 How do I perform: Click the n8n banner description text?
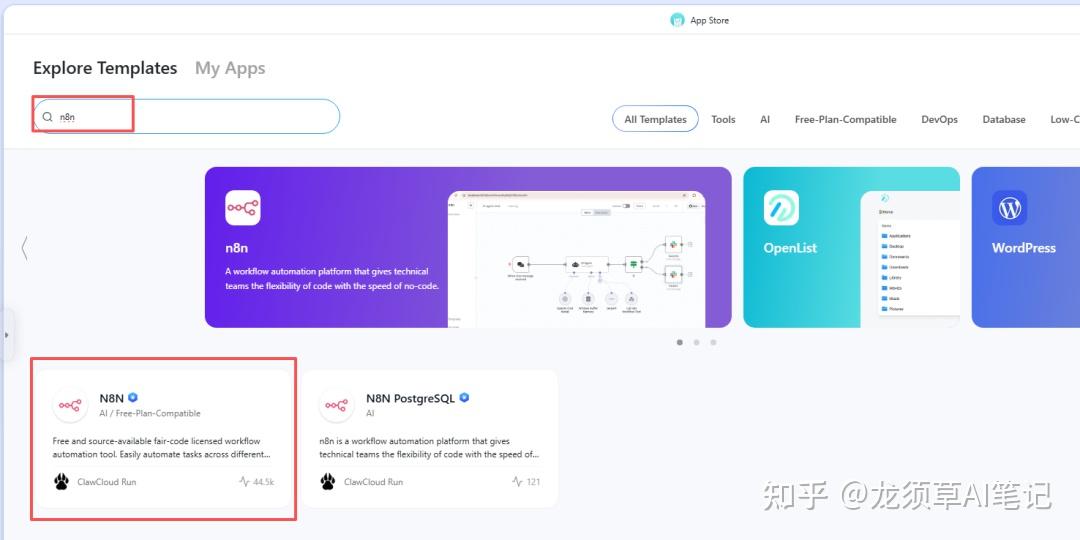coord(332,278)
